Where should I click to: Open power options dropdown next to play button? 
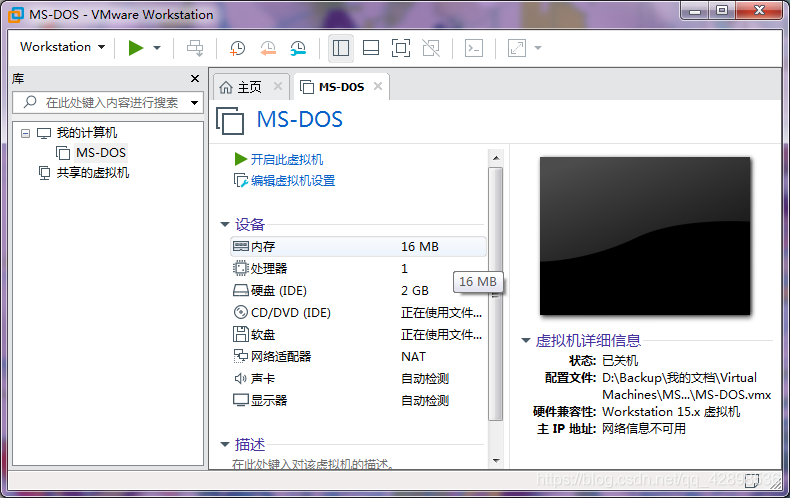pos(157,48)
